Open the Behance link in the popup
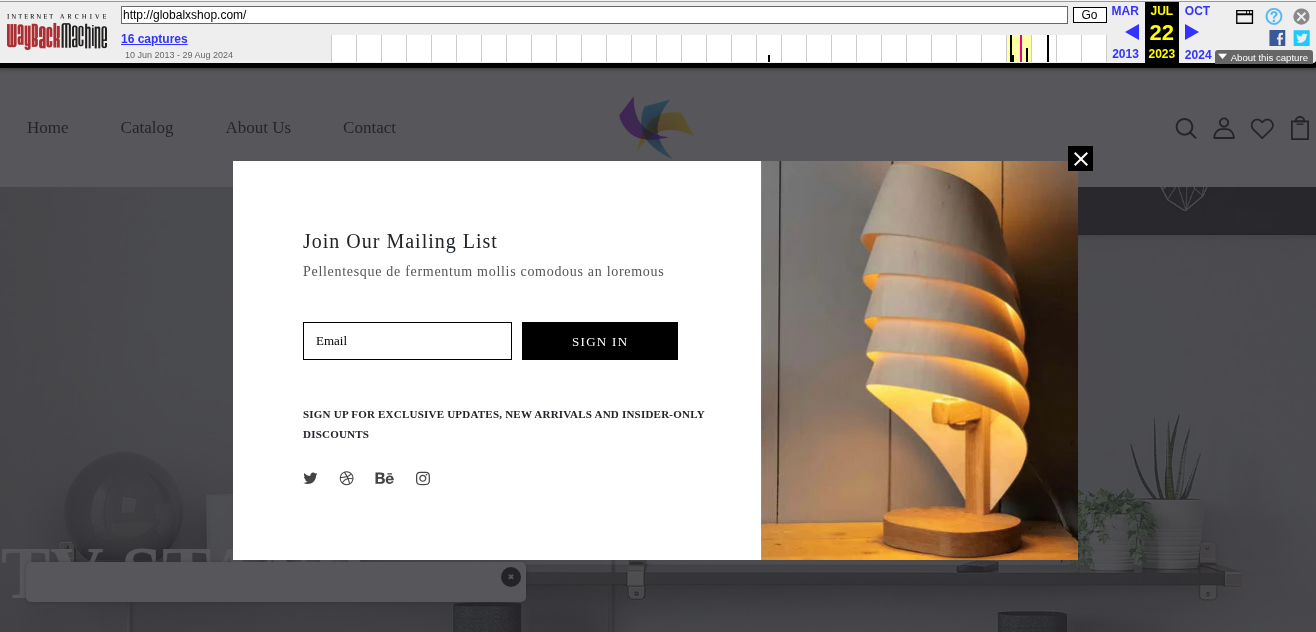This screenshot has width=1316, height=632. [x=384, y=478]
